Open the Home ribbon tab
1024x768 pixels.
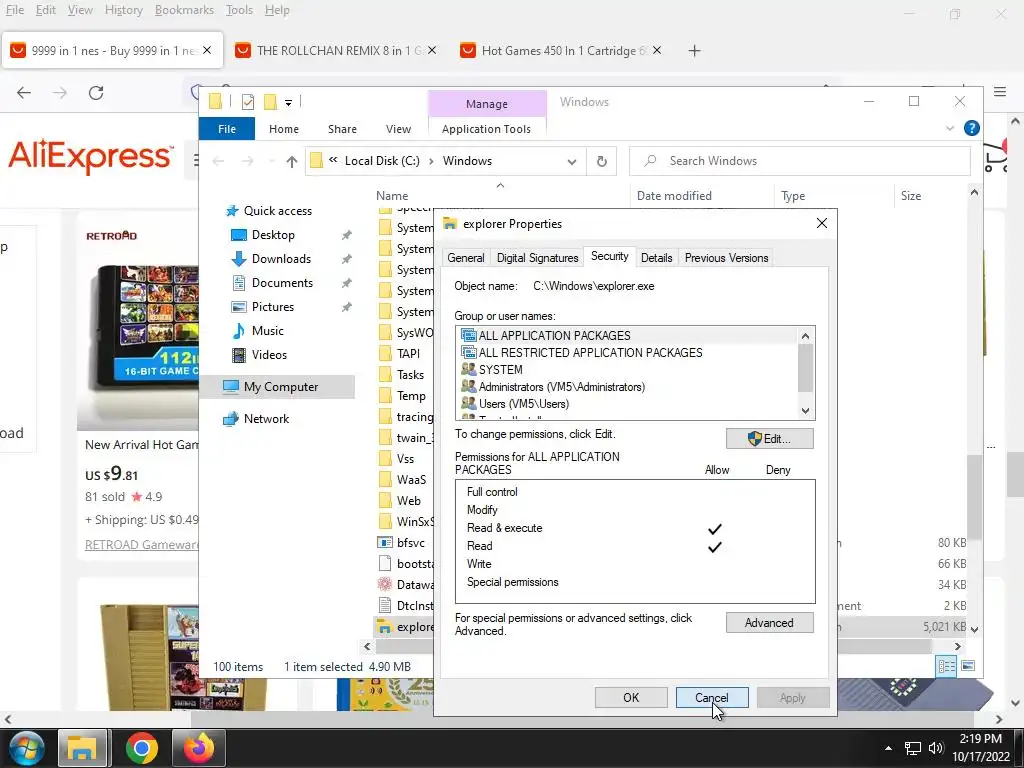283,129
